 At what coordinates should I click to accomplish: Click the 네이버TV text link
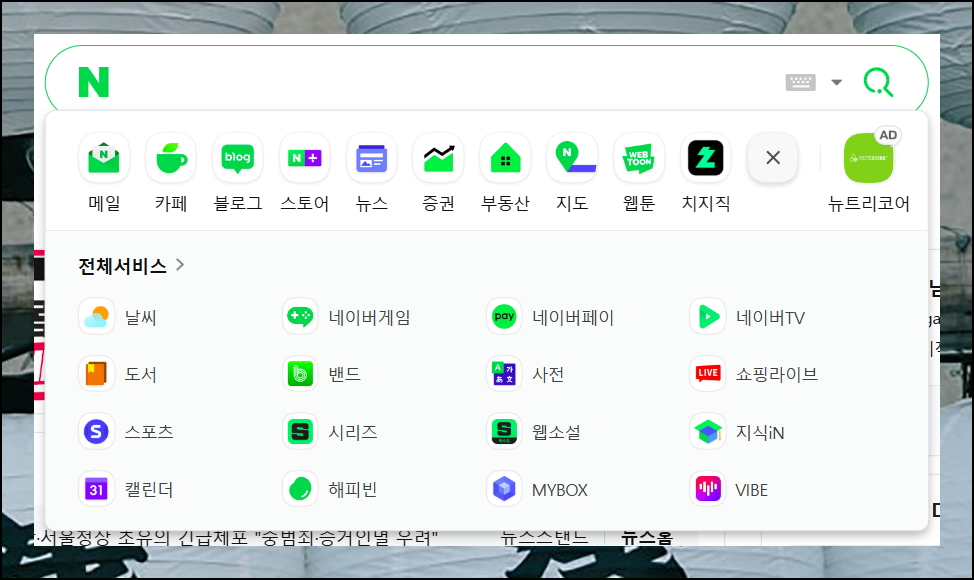click(770, 317)
